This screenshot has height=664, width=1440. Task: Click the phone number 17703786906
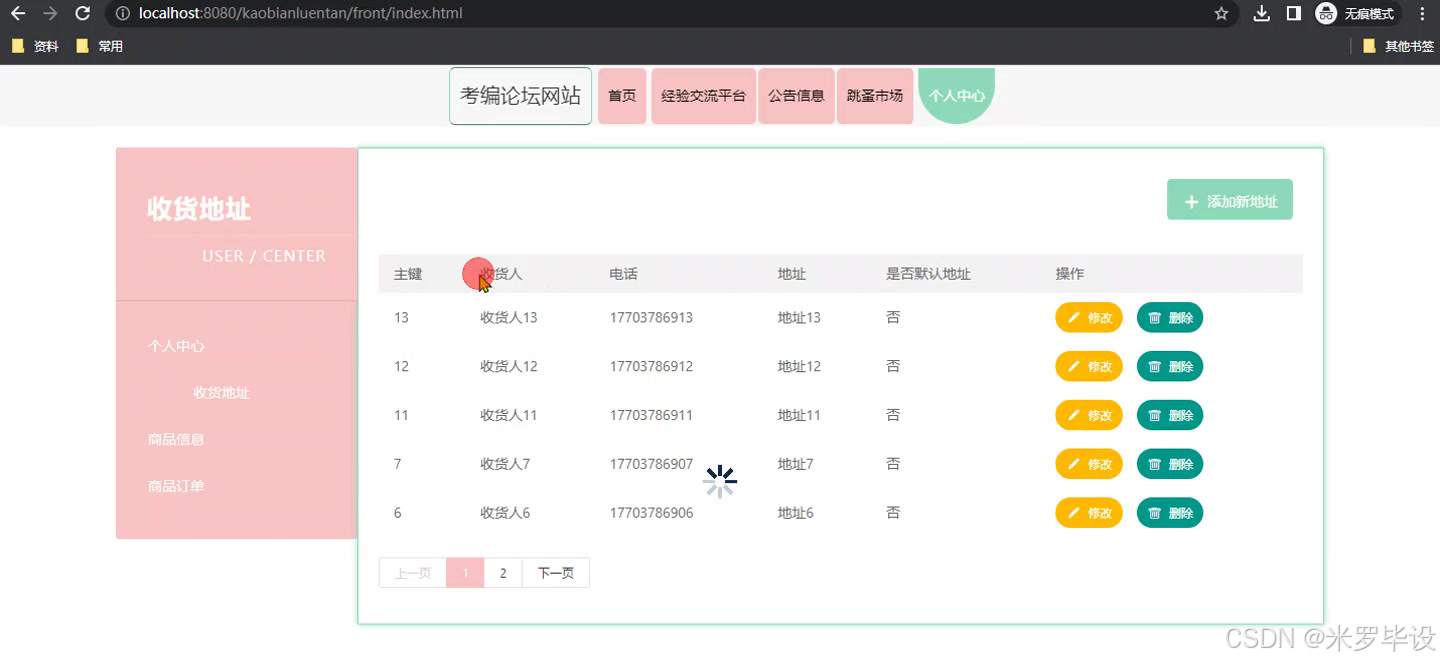[651, 513]
